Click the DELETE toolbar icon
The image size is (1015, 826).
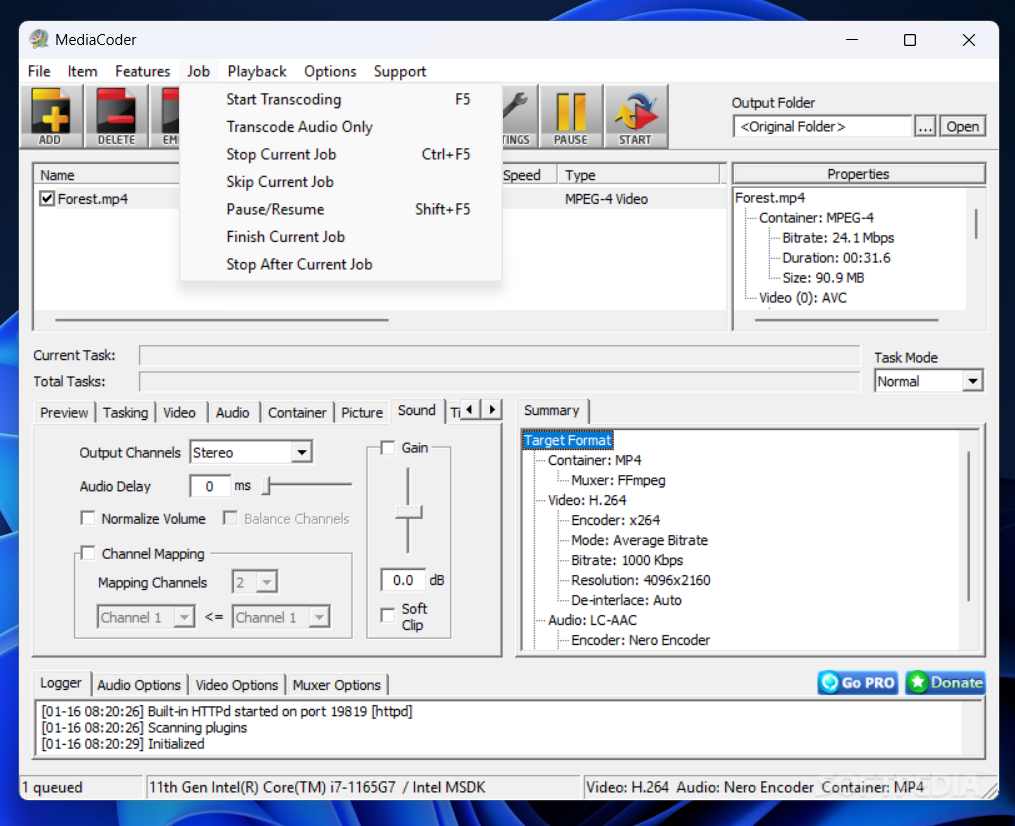point(117,116)
